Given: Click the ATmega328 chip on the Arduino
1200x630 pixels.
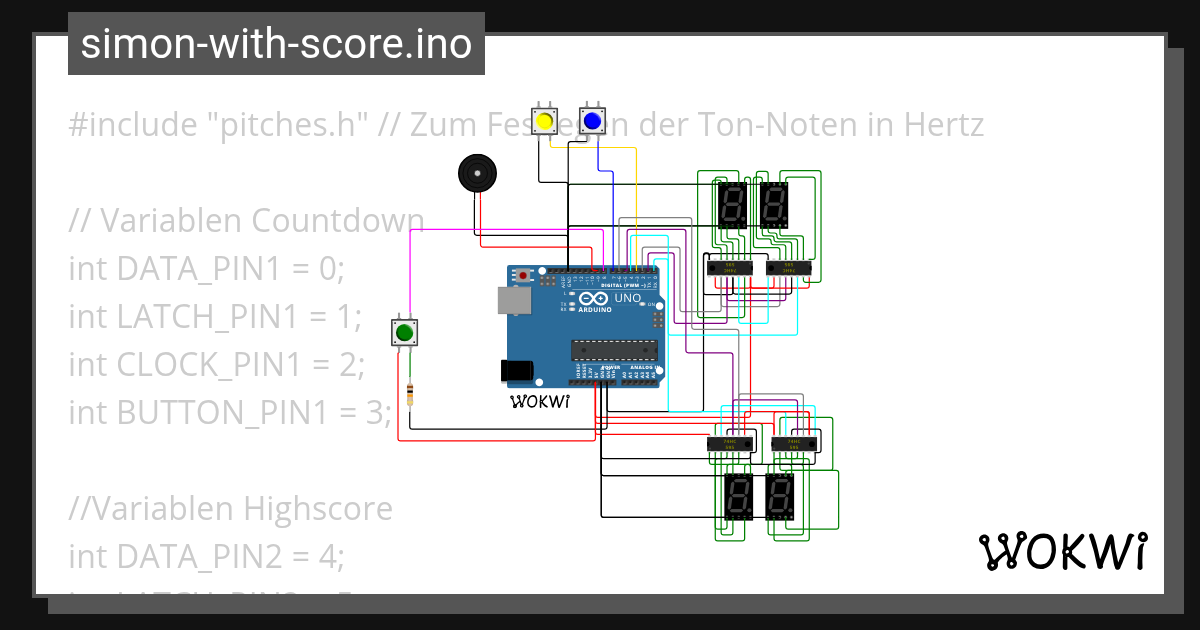Looking at the screenshot, I should coord(615,350).
